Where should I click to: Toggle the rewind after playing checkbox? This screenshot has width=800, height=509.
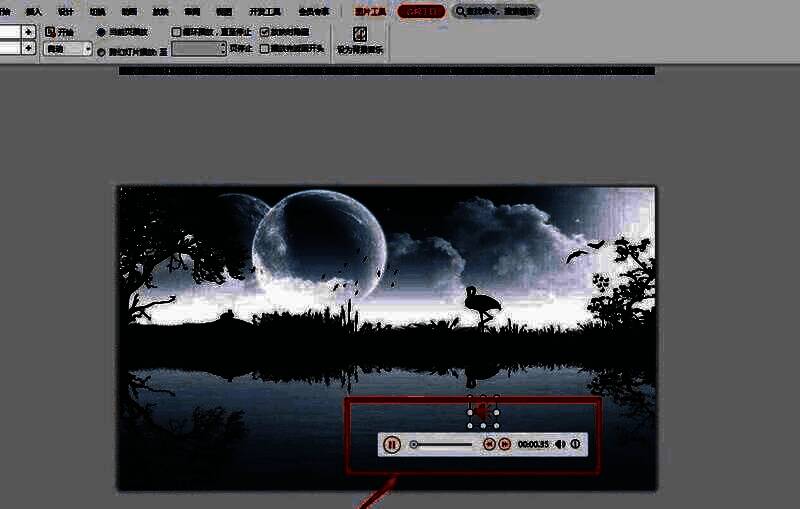pos(264,48)
